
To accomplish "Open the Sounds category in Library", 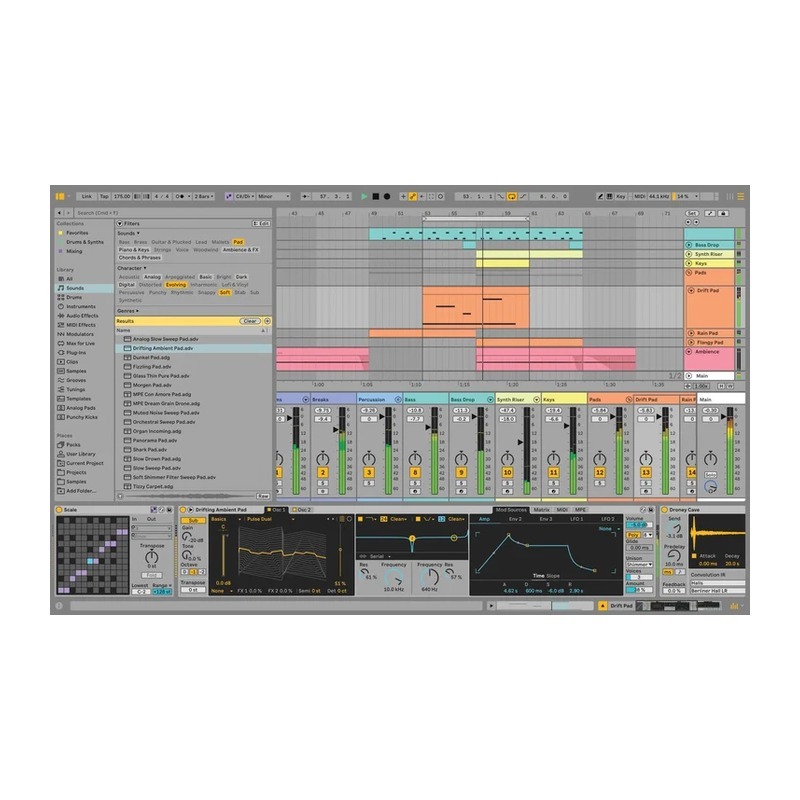I will (75, 288).
